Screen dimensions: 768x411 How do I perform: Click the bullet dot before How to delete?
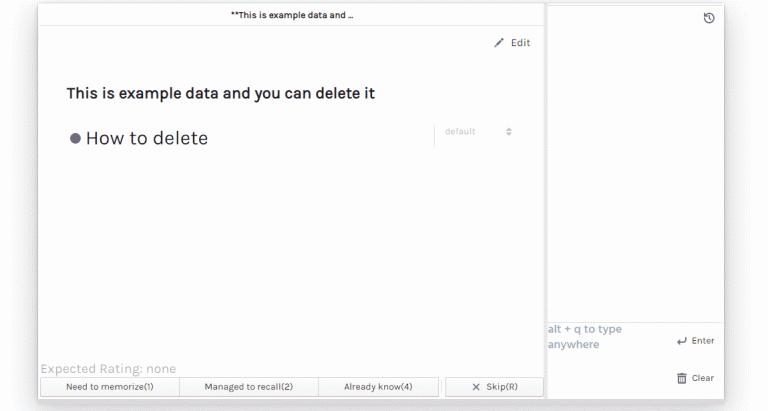pos(75,139)
